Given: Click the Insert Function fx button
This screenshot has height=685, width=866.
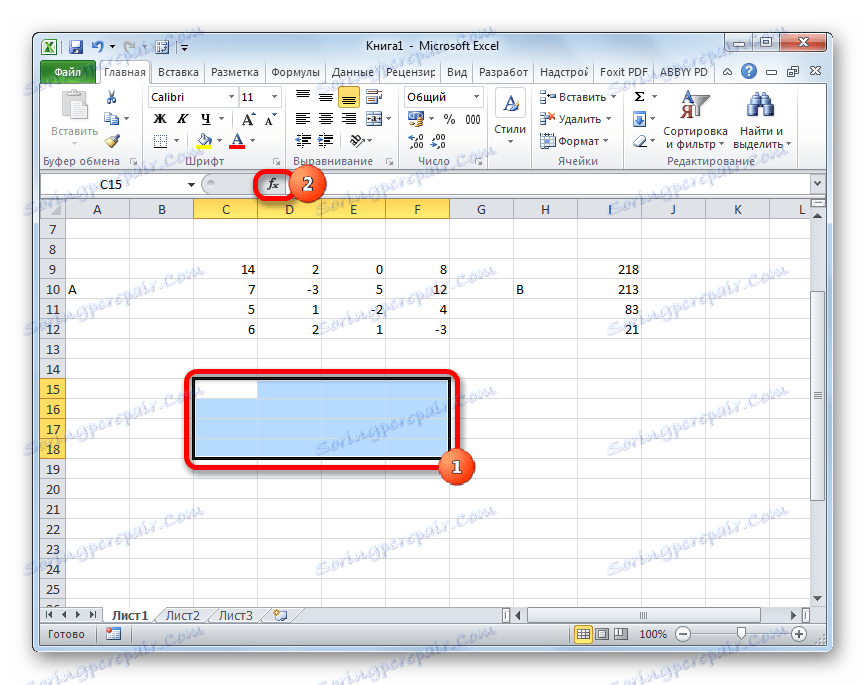Looking at the screenshot, I should (273, 184).
